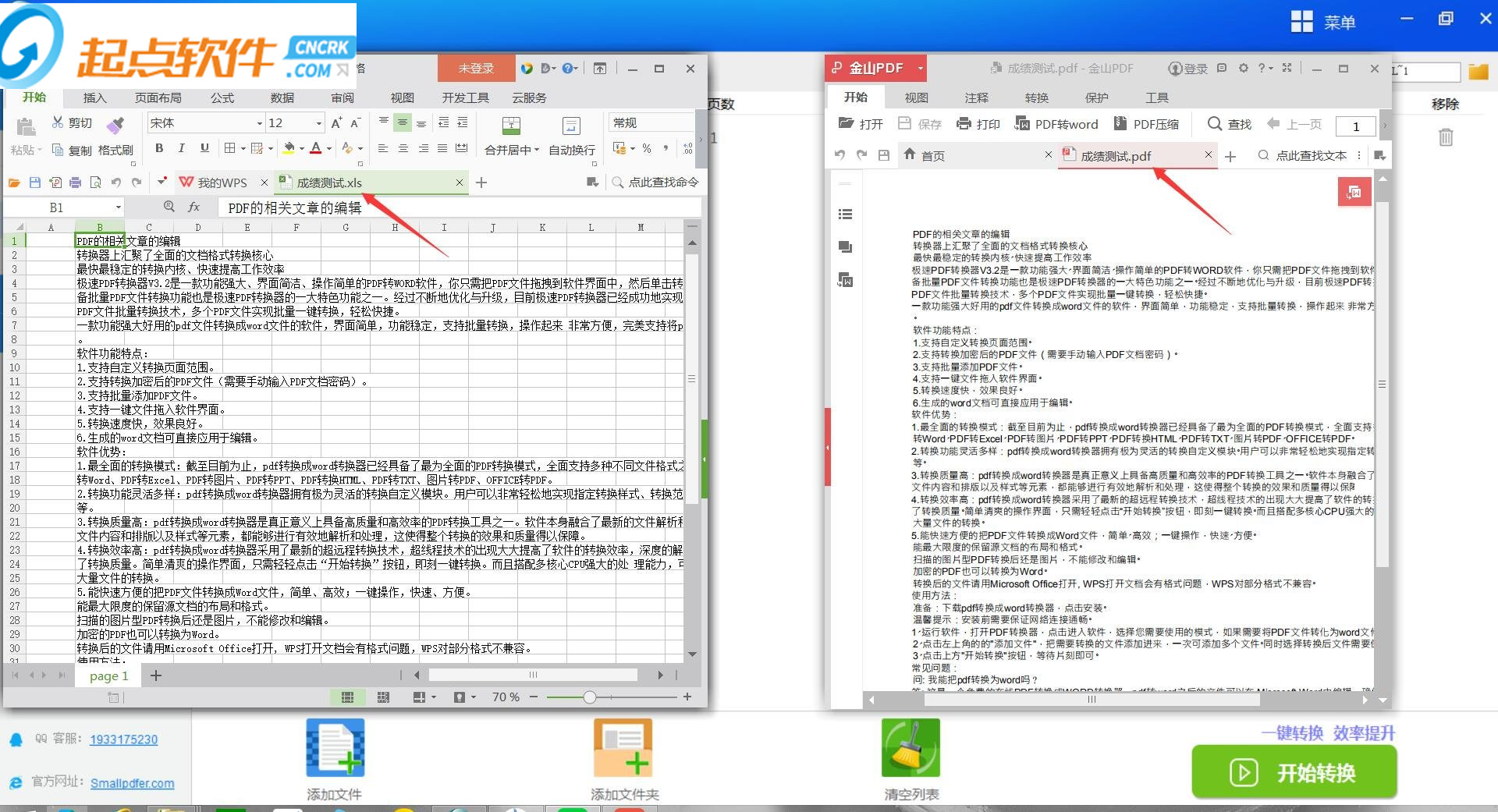Viewport: 1498px width, 812px height.
Task: Switch to page break preview view
Action: 383,697
